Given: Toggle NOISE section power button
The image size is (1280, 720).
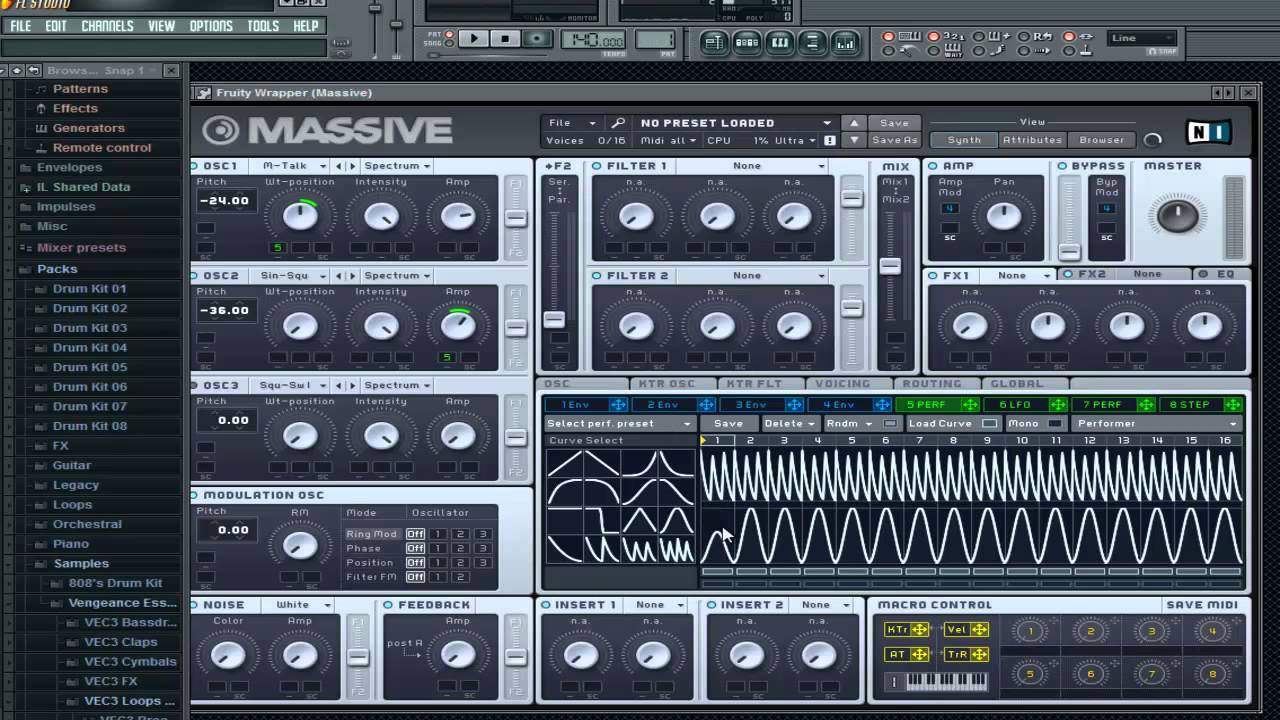Looking at the screenshot, I should pos(194,605).
